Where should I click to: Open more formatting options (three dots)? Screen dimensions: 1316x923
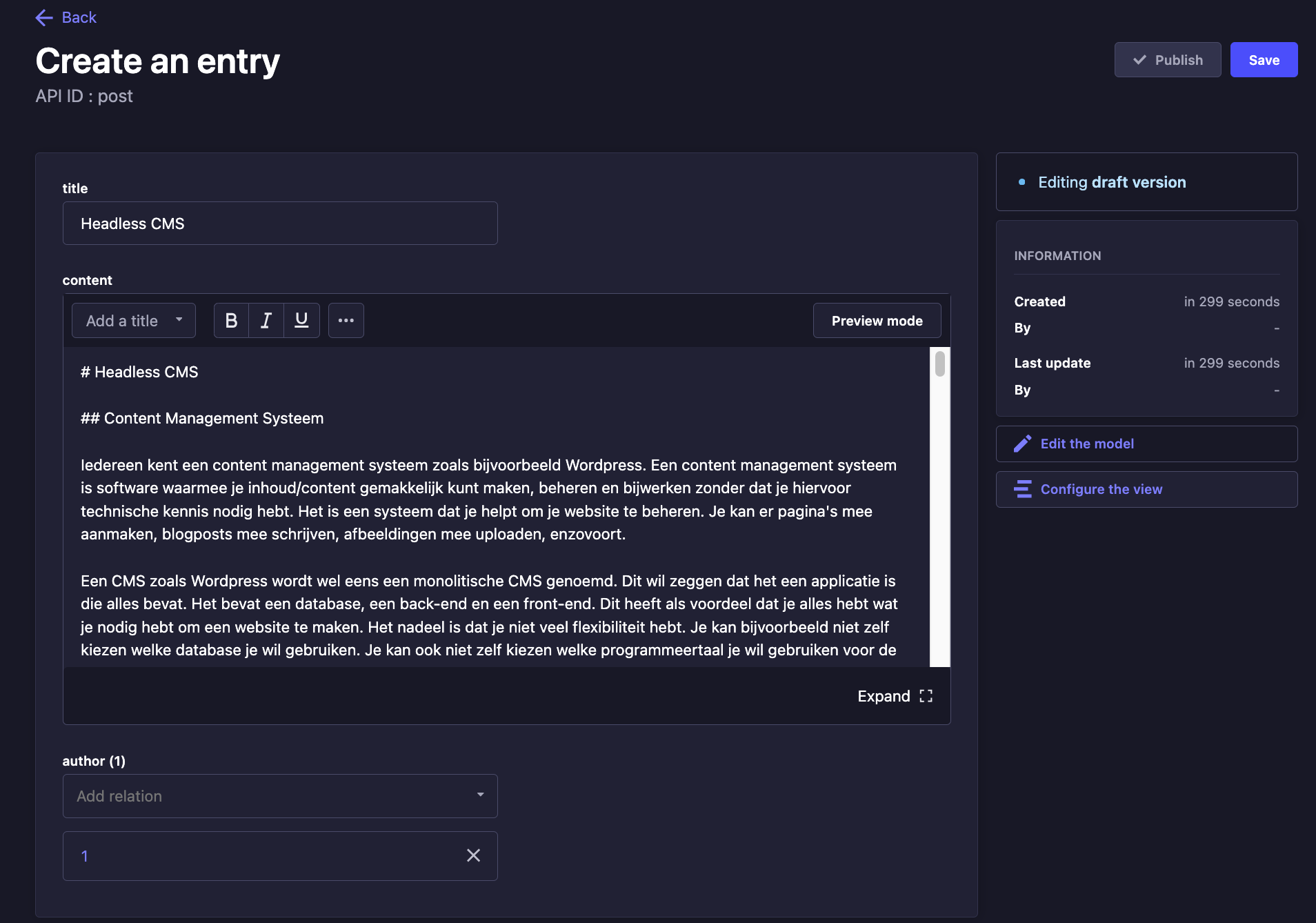[x=346, y=321]
